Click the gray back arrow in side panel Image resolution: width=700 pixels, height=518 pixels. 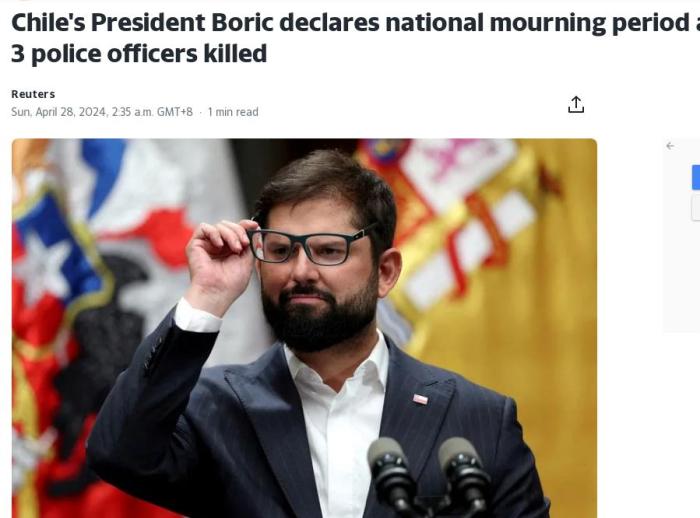point(670,146)
